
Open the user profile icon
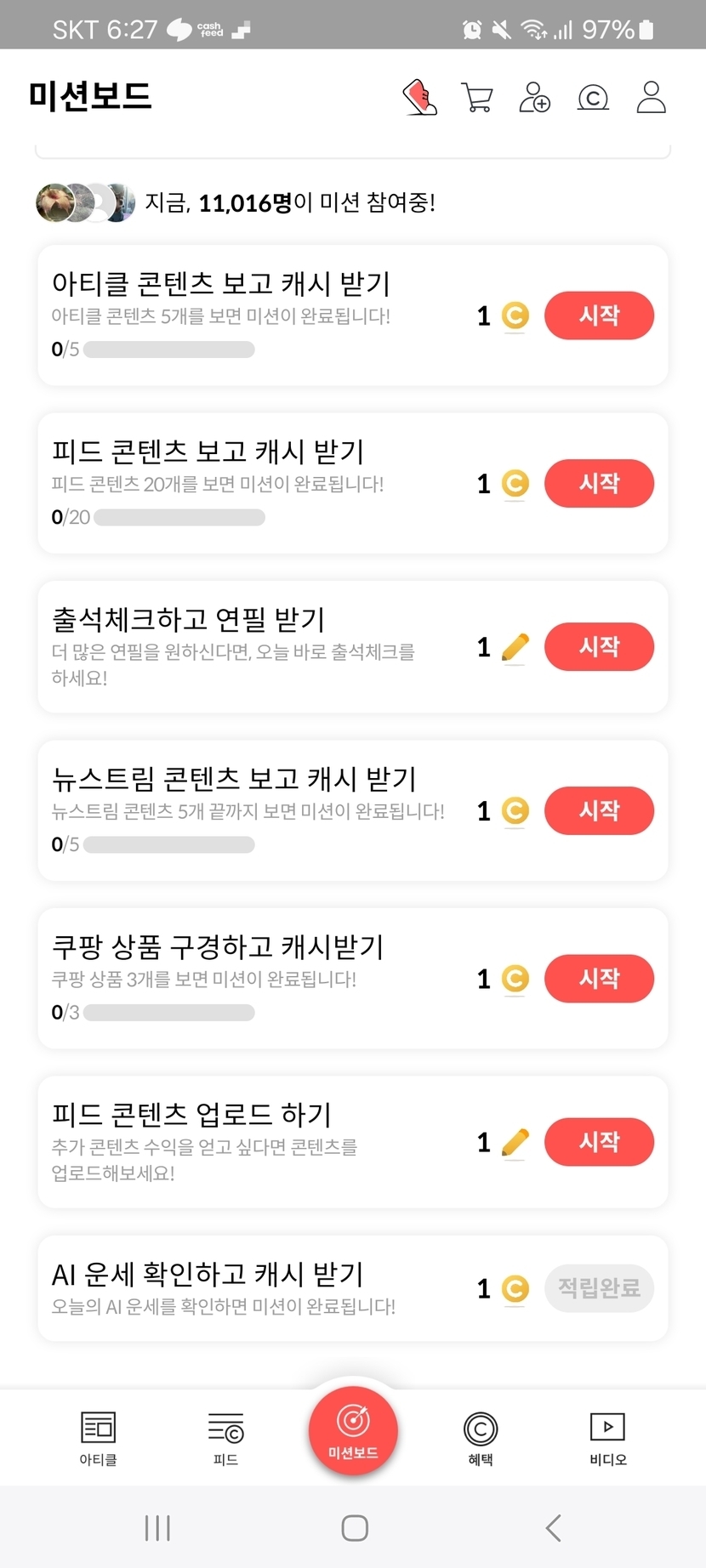pos(652,97)
